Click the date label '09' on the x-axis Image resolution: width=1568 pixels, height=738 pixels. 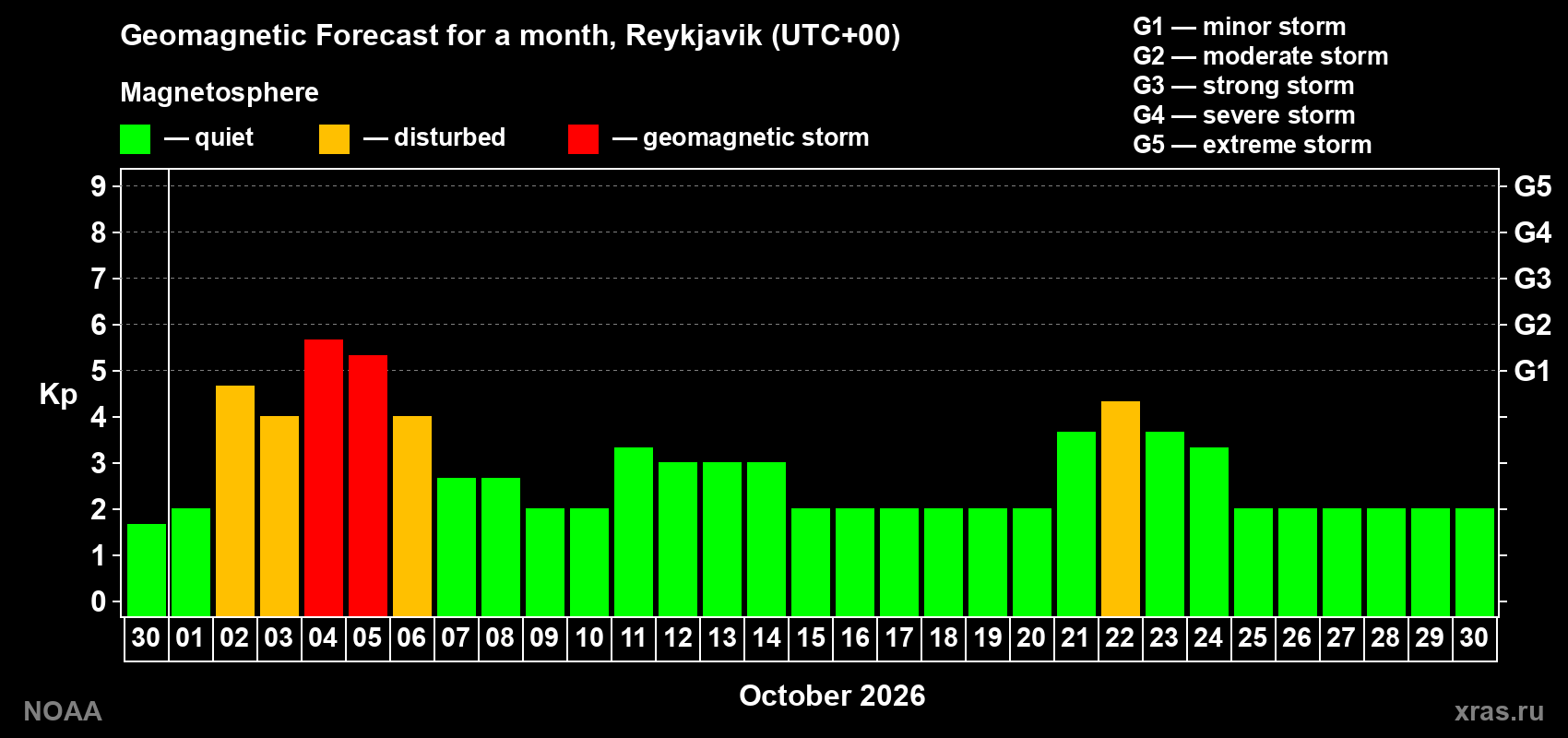544,637
